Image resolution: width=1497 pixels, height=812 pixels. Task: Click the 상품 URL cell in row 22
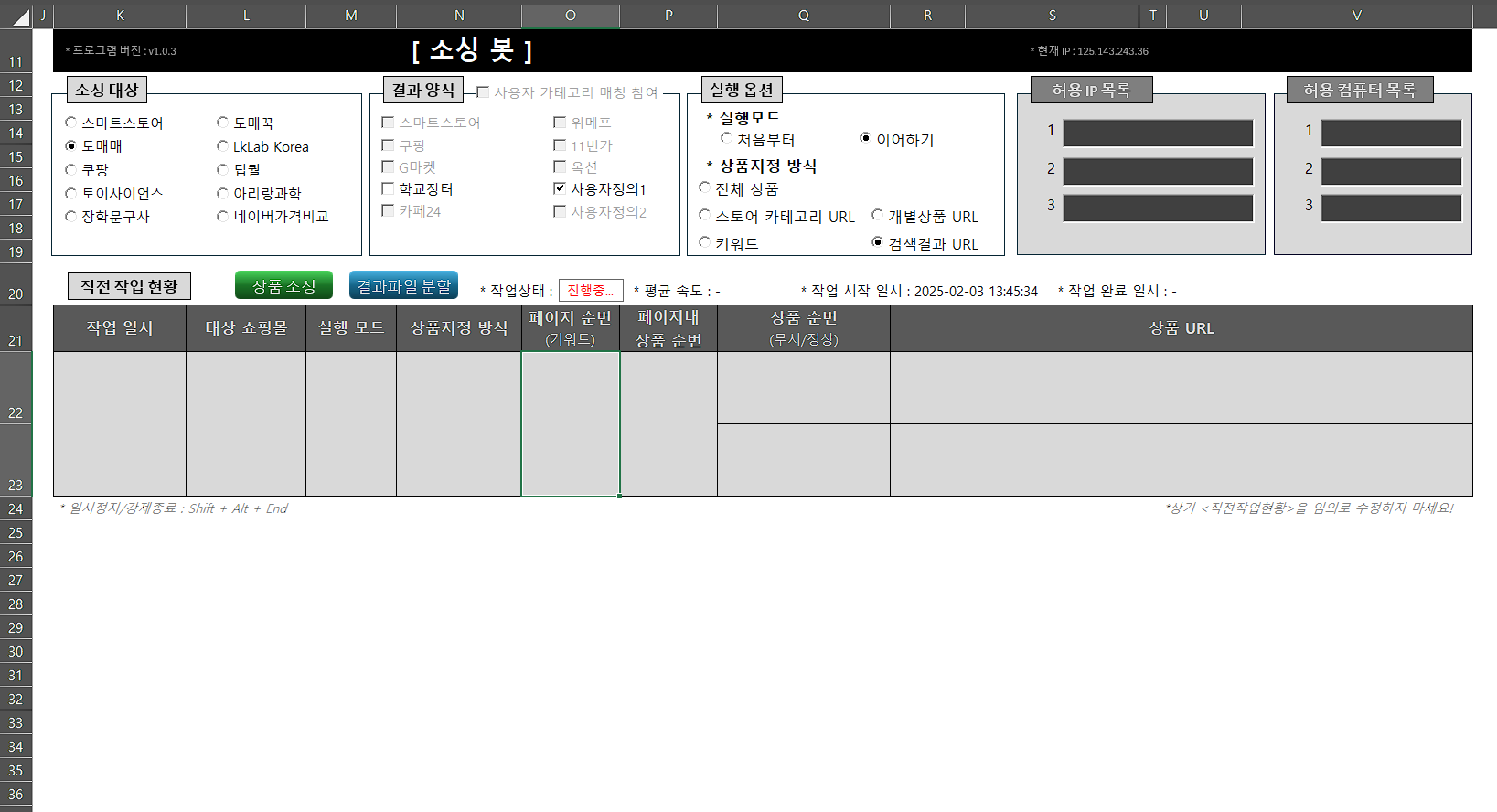pyautogui.click(x=1181, y=388)
